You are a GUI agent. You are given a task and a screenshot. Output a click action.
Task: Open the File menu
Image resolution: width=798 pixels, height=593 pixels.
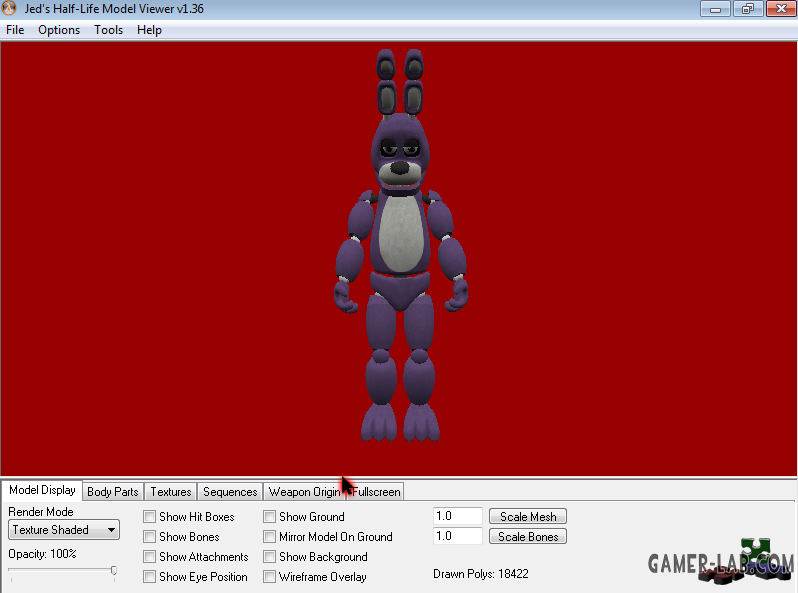[15, 30]
